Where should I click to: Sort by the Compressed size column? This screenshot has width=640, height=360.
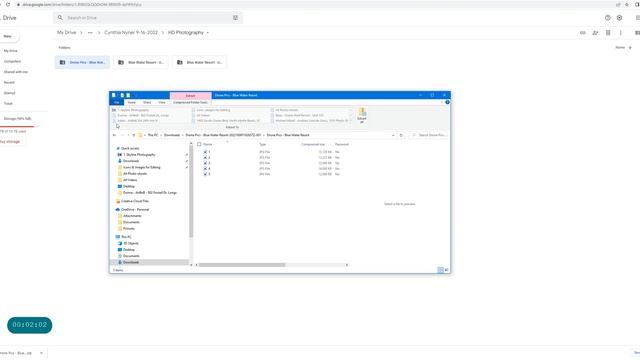click(313, 144)
